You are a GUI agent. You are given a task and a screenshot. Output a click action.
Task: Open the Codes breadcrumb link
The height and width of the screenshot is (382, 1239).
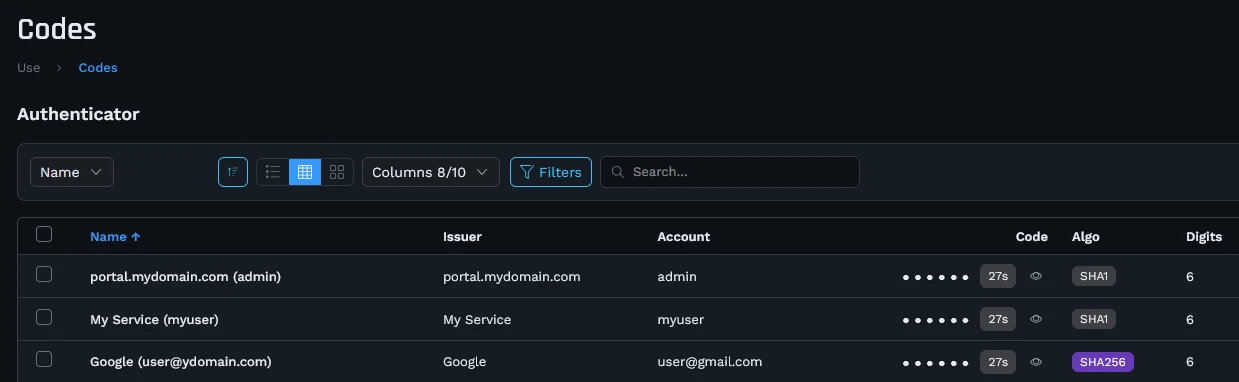[x=98, y=68]
